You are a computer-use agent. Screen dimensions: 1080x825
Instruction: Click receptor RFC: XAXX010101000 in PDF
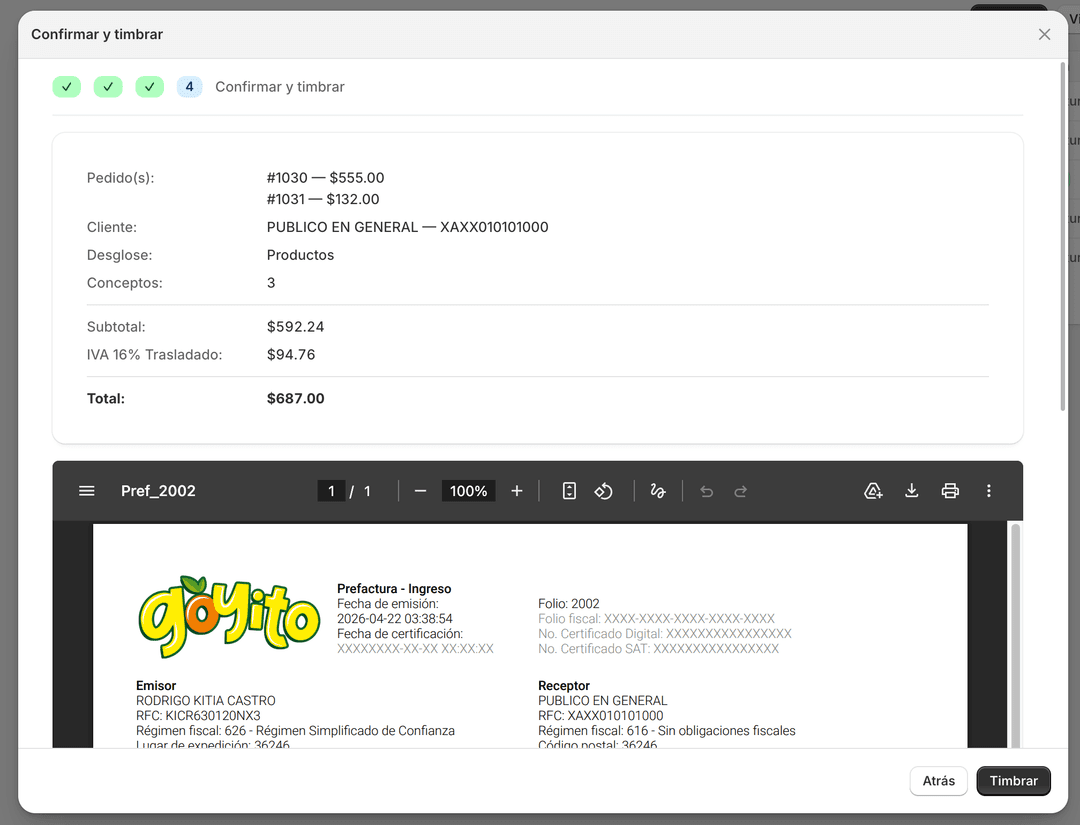pyautogui.click(x=601, y=716)
